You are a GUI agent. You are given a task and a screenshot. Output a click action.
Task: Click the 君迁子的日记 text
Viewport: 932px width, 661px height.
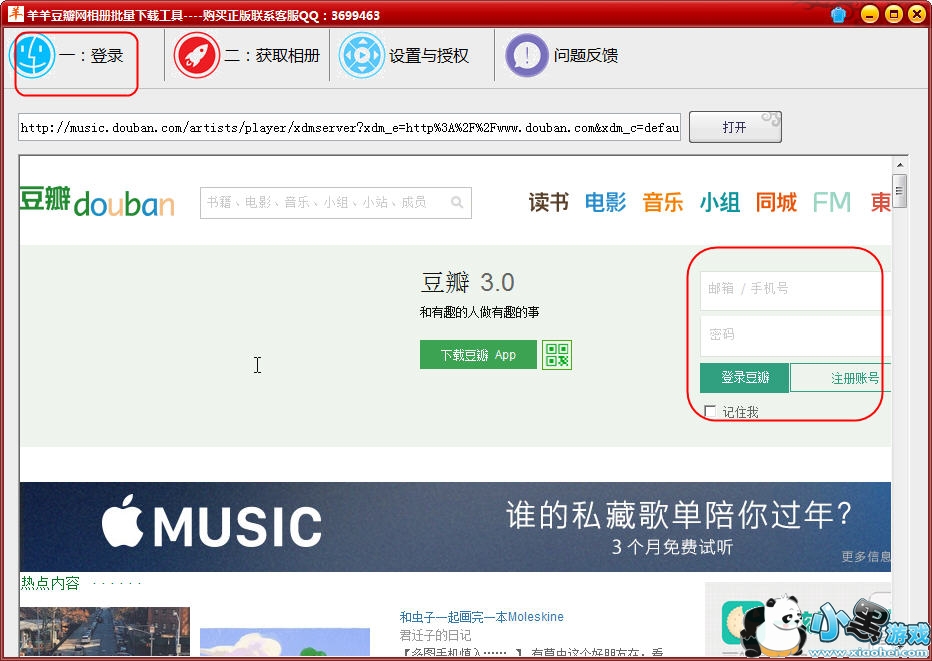(x=435, y=635)
